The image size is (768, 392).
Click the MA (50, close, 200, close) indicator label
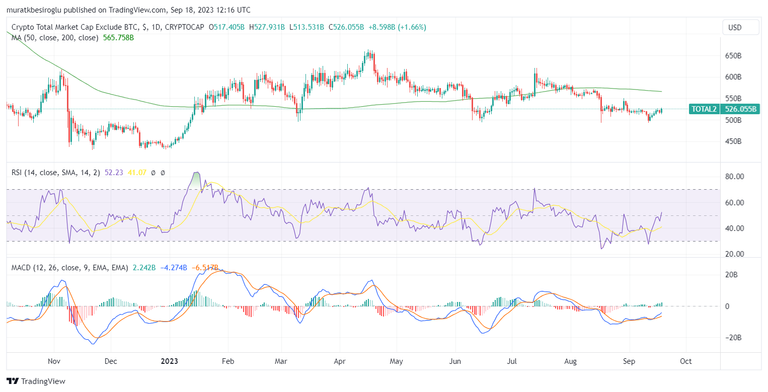tap(55, 37)
